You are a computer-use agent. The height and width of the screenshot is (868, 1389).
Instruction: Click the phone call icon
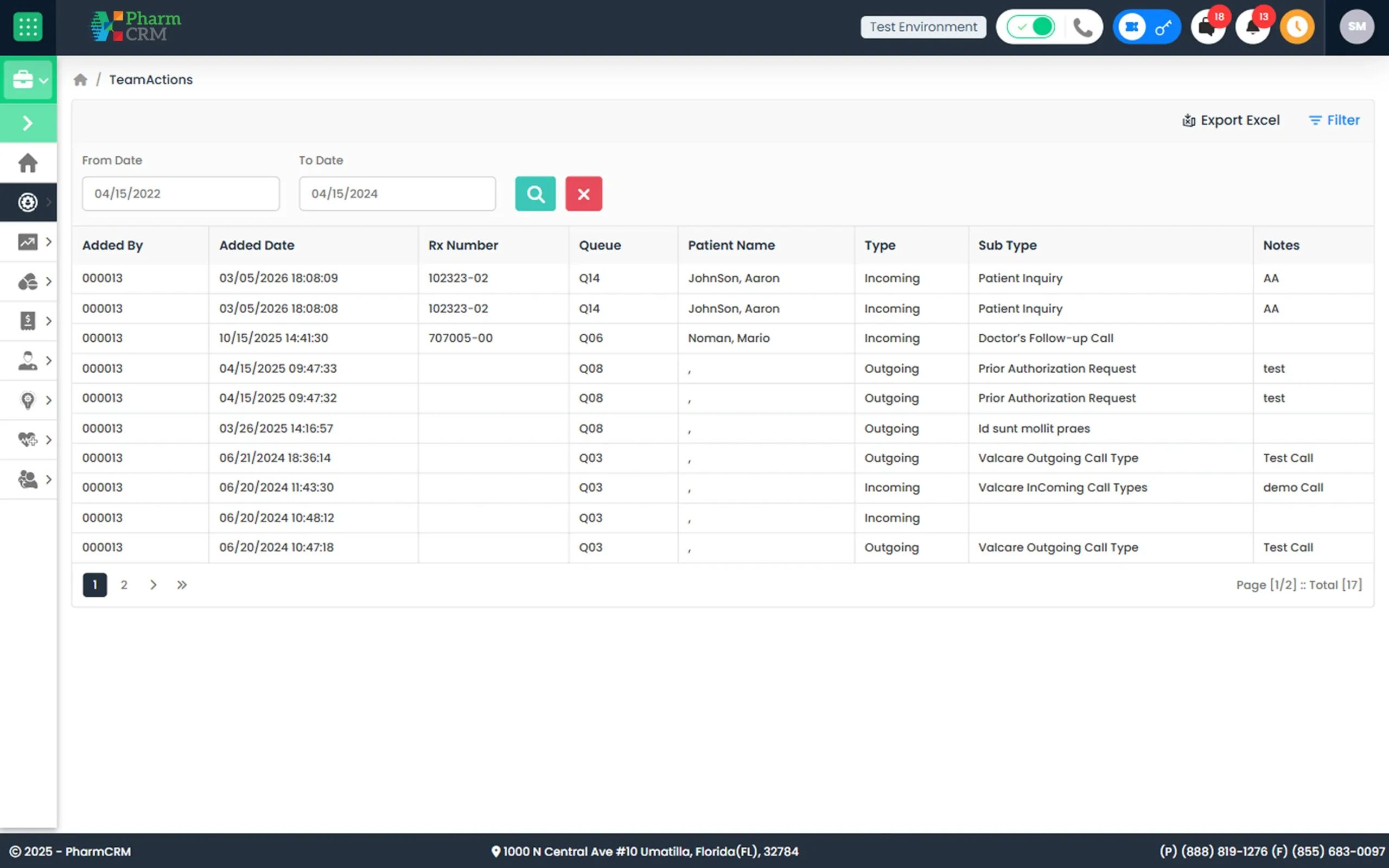coord(1082,27)
